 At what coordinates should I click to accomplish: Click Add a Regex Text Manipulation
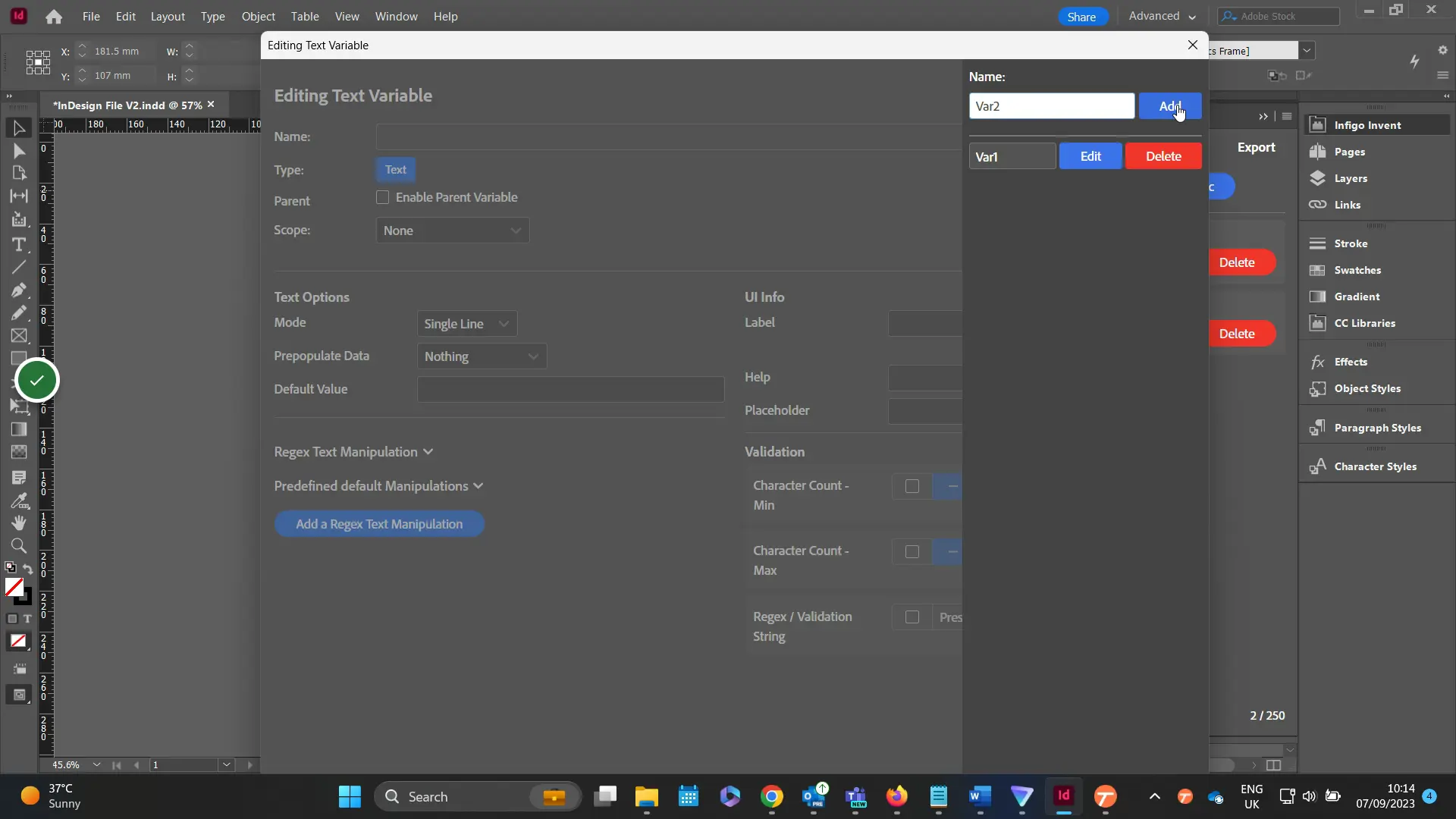pos(379,524)
